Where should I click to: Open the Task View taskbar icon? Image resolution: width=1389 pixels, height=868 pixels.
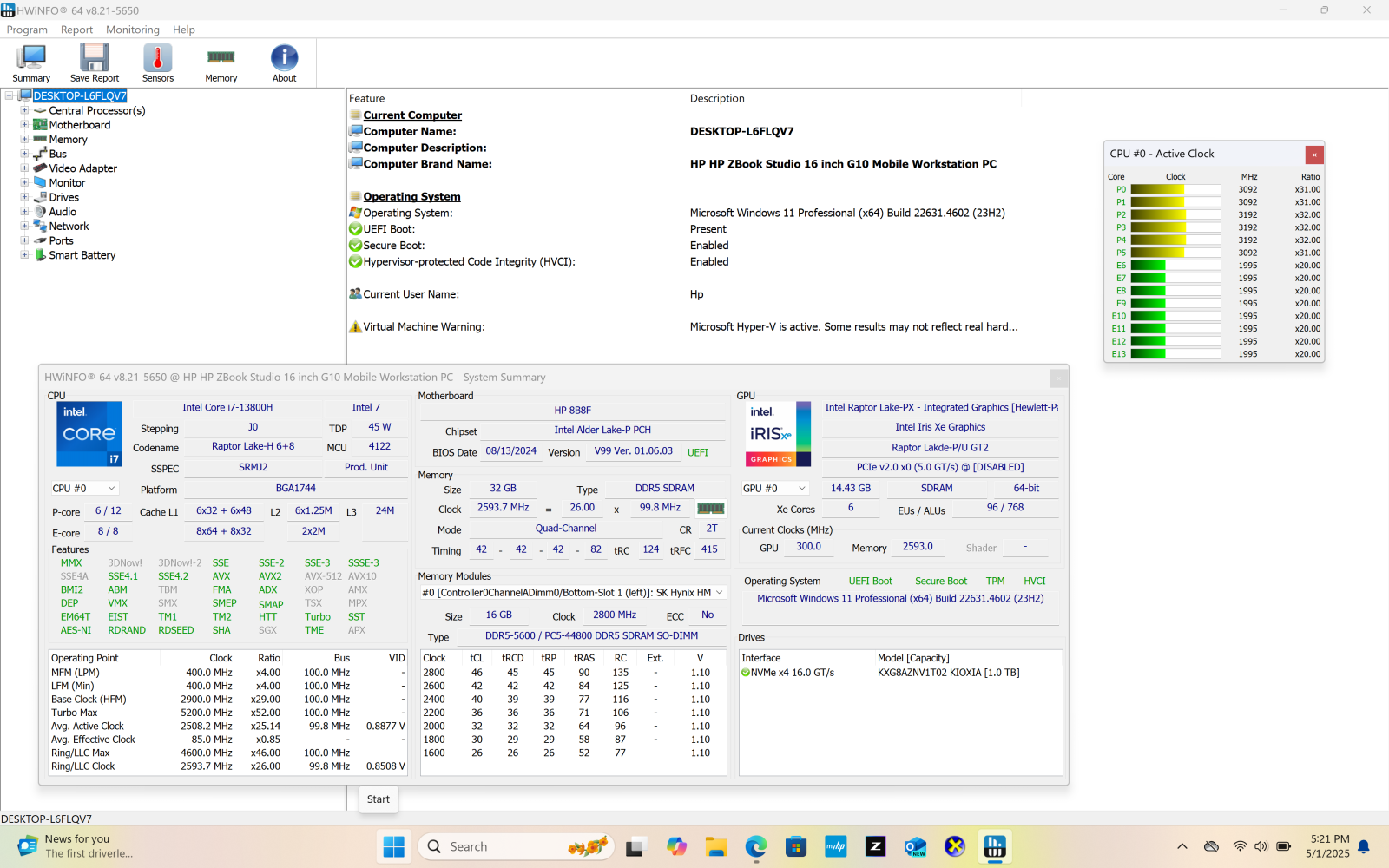636,846
